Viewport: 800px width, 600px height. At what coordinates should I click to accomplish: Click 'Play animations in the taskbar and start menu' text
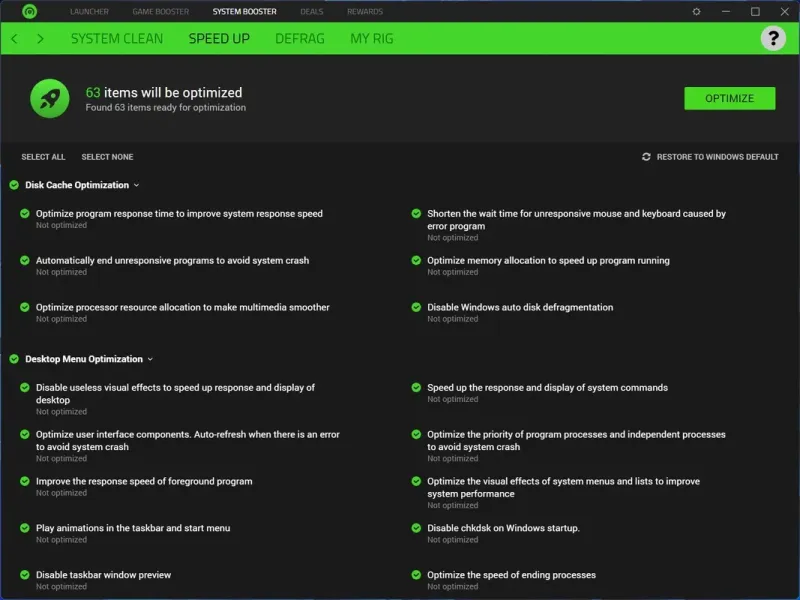(133, 528)
